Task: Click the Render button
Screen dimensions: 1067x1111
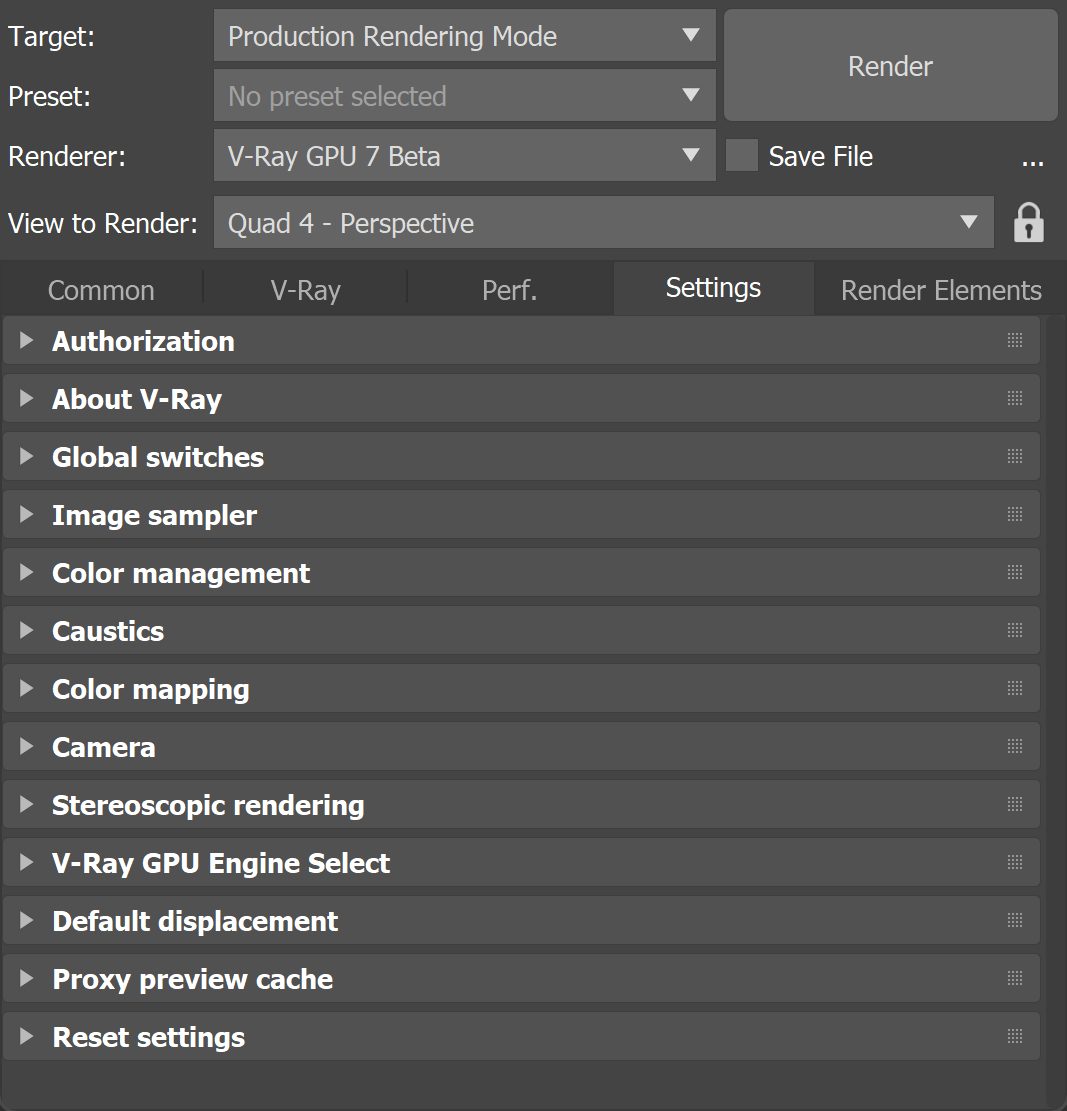Action: (891, 66)
